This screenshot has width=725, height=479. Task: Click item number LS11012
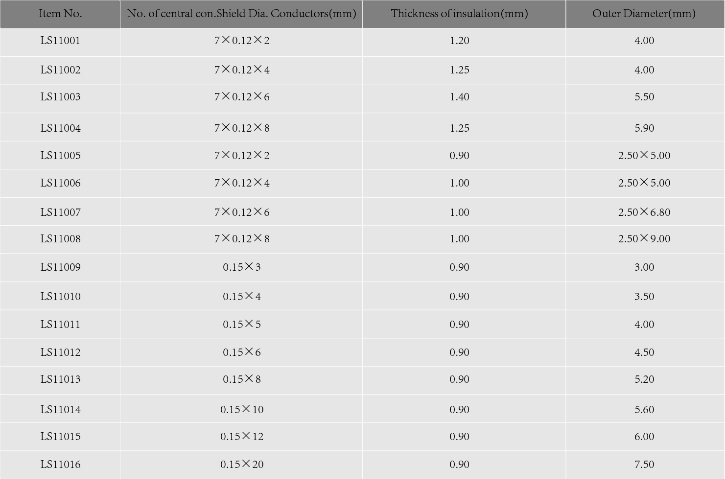(60, 352)
